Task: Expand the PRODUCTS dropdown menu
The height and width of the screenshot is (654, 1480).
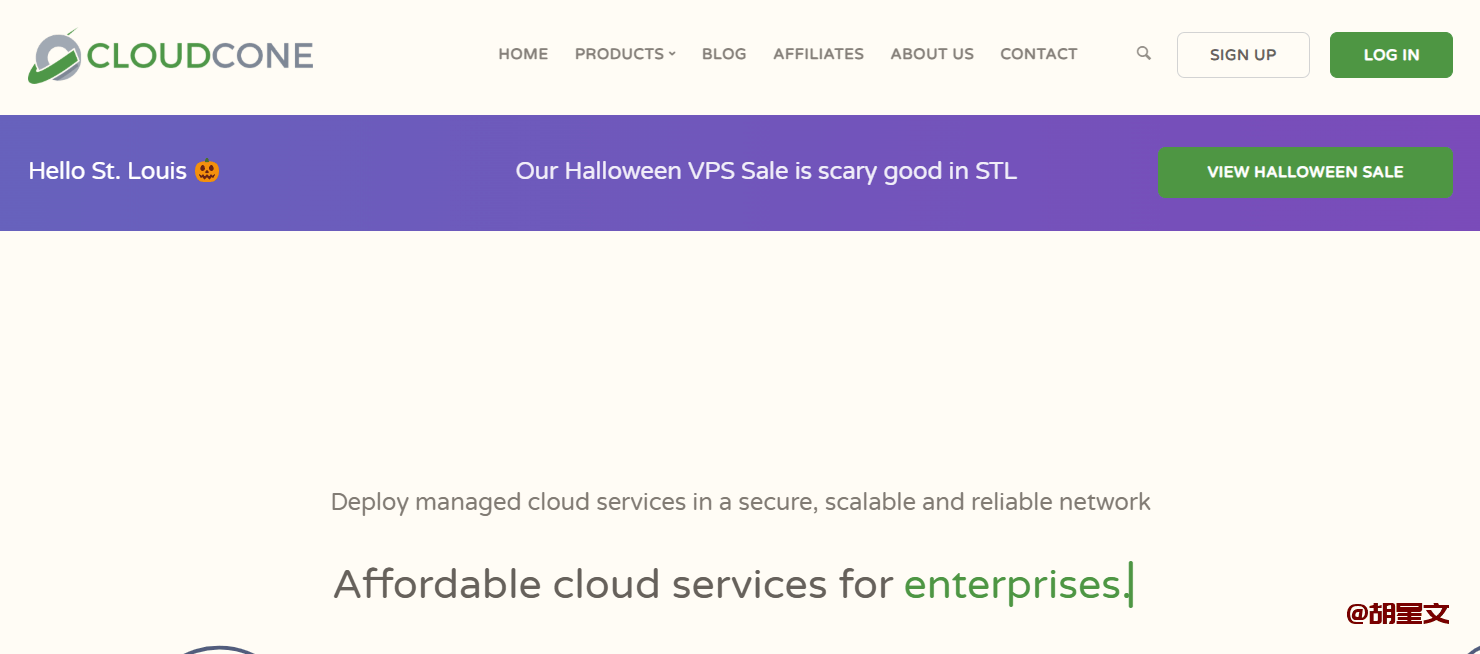Action: (625, 54)
